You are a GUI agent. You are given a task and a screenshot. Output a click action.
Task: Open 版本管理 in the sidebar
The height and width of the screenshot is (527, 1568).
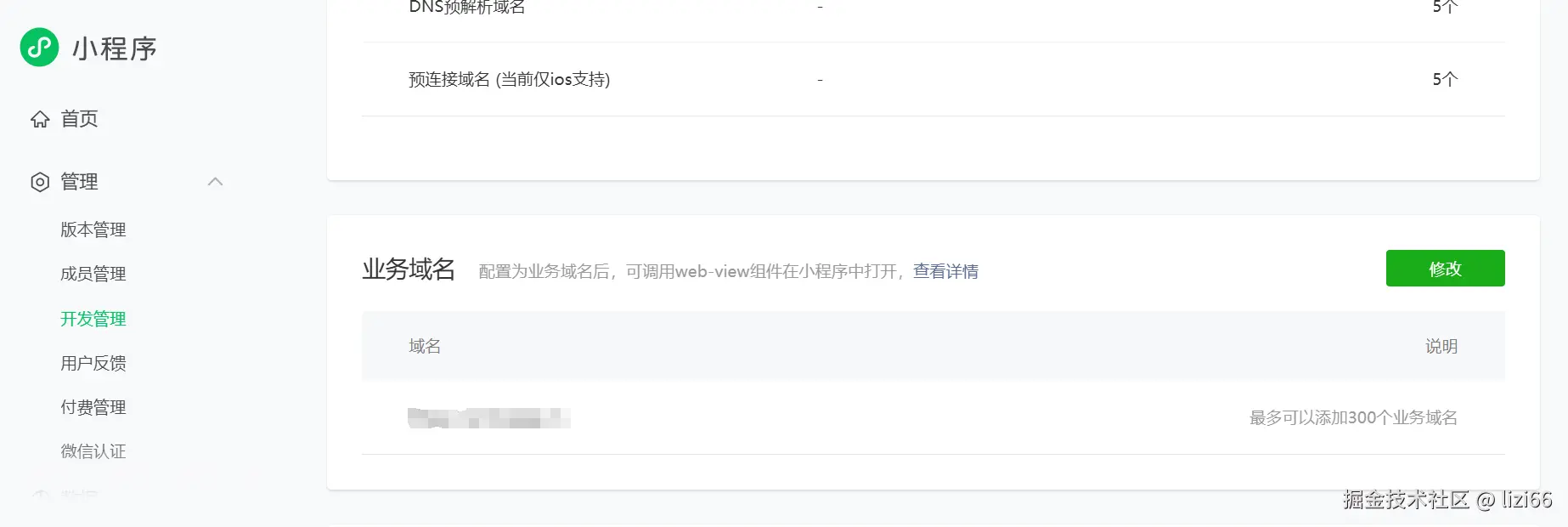point(93,229)
